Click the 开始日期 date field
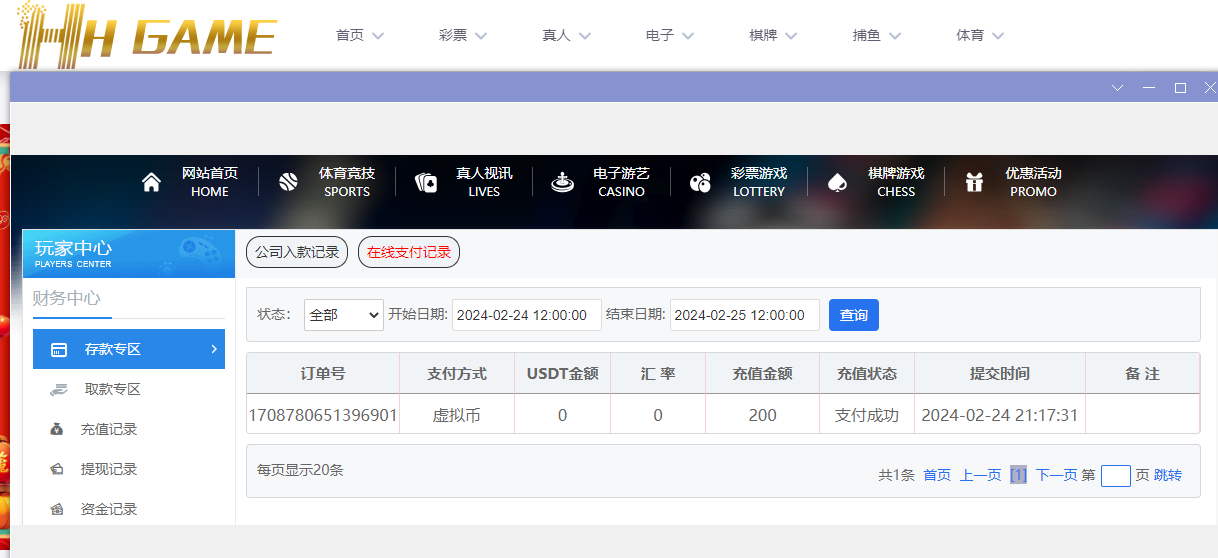This screenshot has height=558, width=1218. point(526,315)
